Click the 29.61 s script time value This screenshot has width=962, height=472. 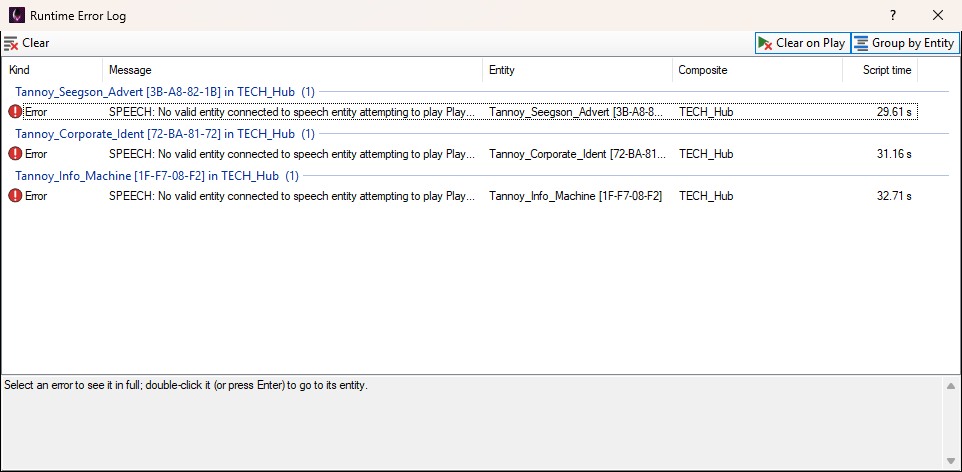pos(894,112)
